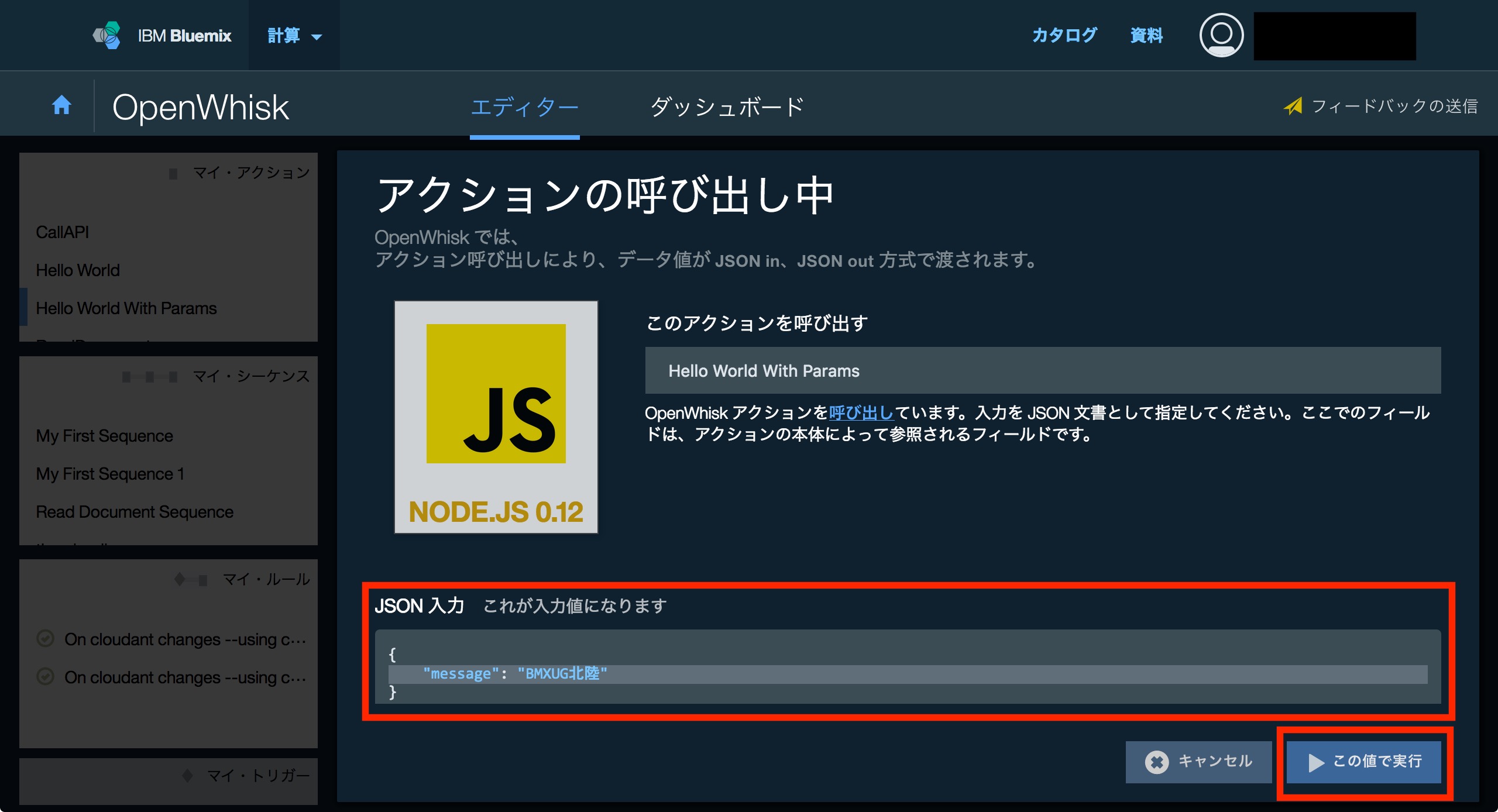
Task: Open Read Document Sequence
Action: (x=135, y=512)
